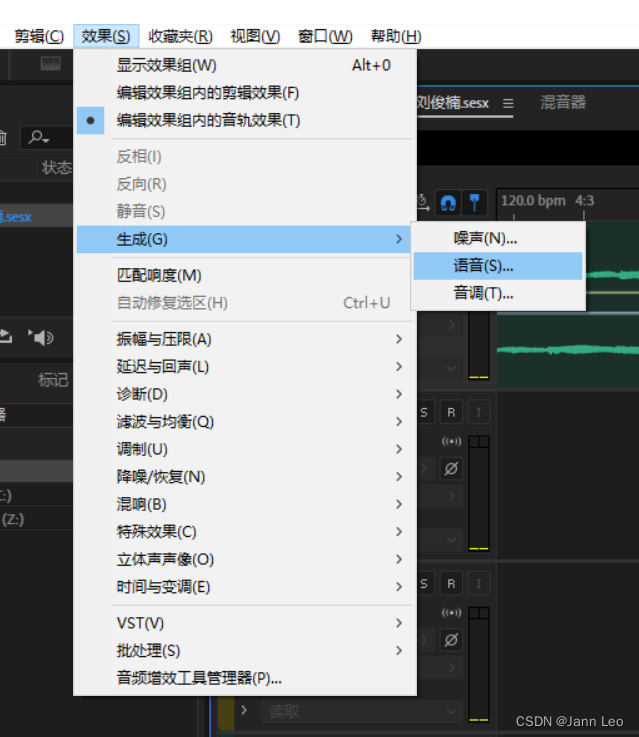Expand the 滤波与均衡(Q) submenu
639x737 pixels.
245,422
